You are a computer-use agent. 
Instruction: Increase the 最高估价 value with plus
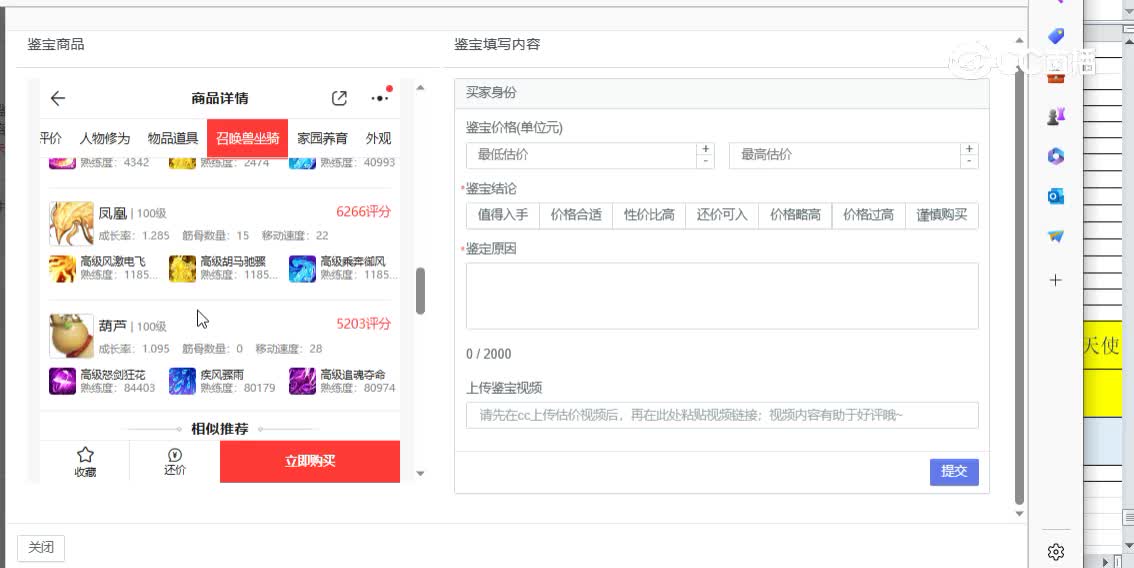pyautogui.click(x=969, y=148)
